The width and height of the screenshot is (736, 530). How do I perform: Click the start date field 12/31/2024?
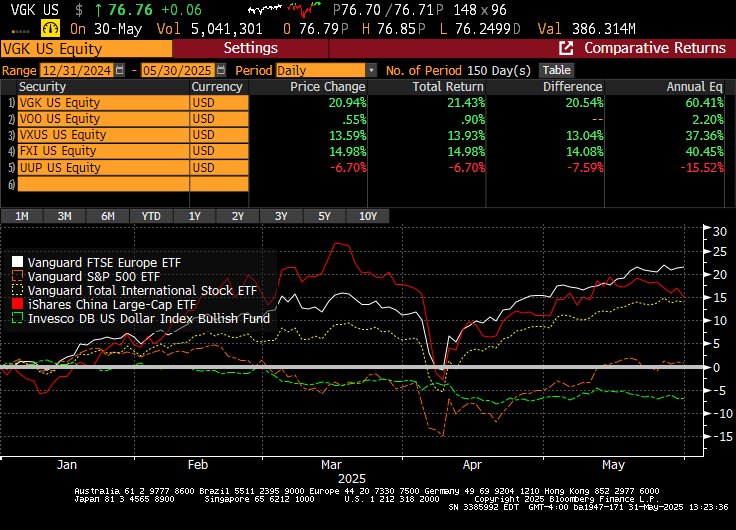coord(77,70)
